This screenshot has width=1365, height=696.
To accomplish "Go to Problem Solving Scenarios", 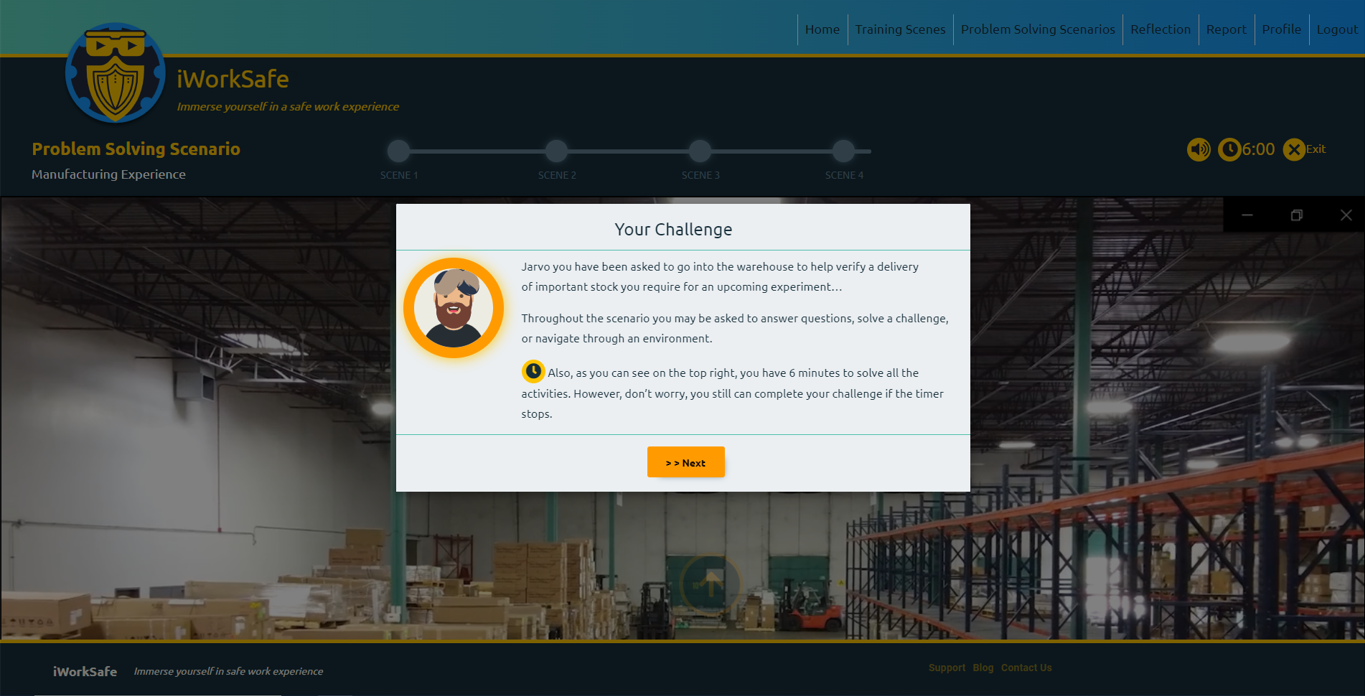I will 1037,29.
